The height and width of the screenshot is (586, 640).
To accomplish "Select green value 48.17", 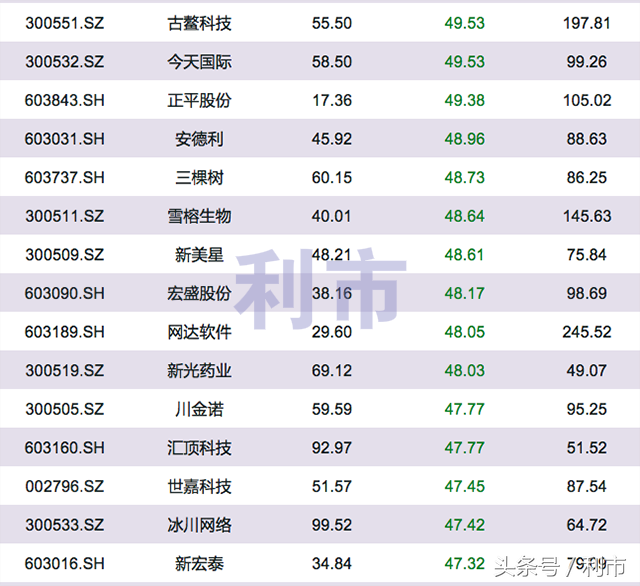I will point(464,293).
